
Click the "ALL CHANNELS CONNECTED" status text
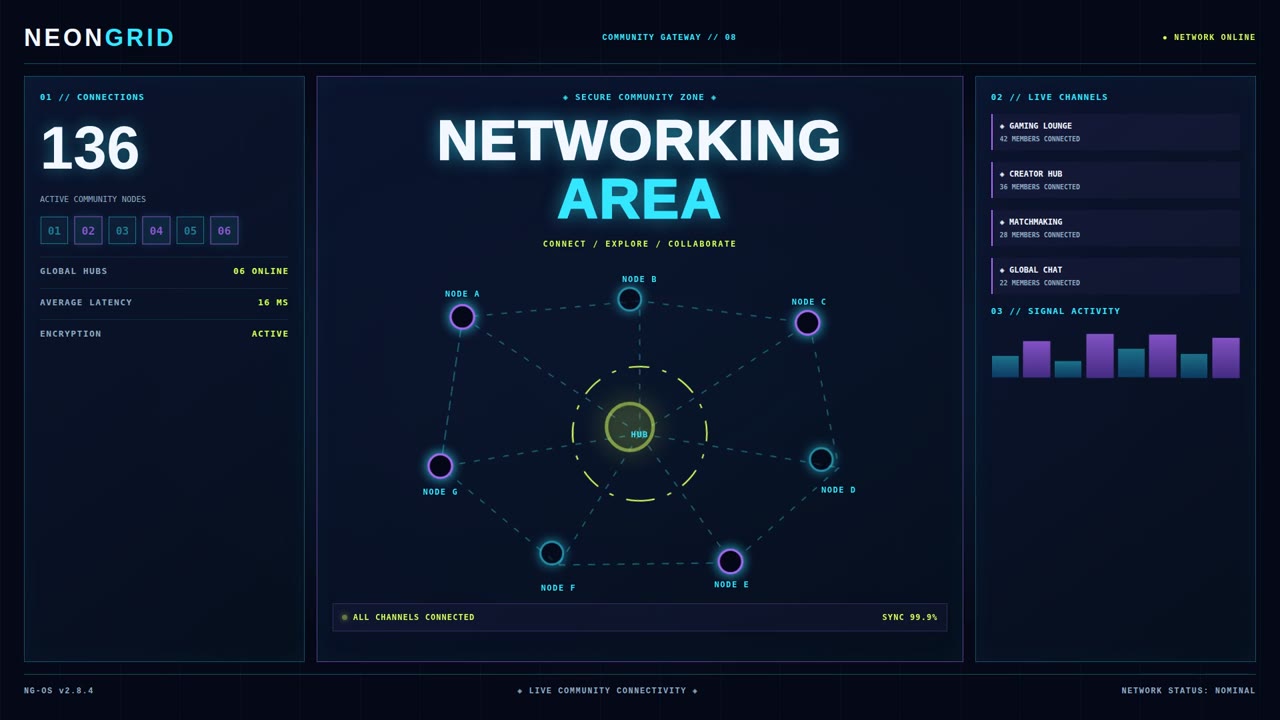[x=414, y=617]
